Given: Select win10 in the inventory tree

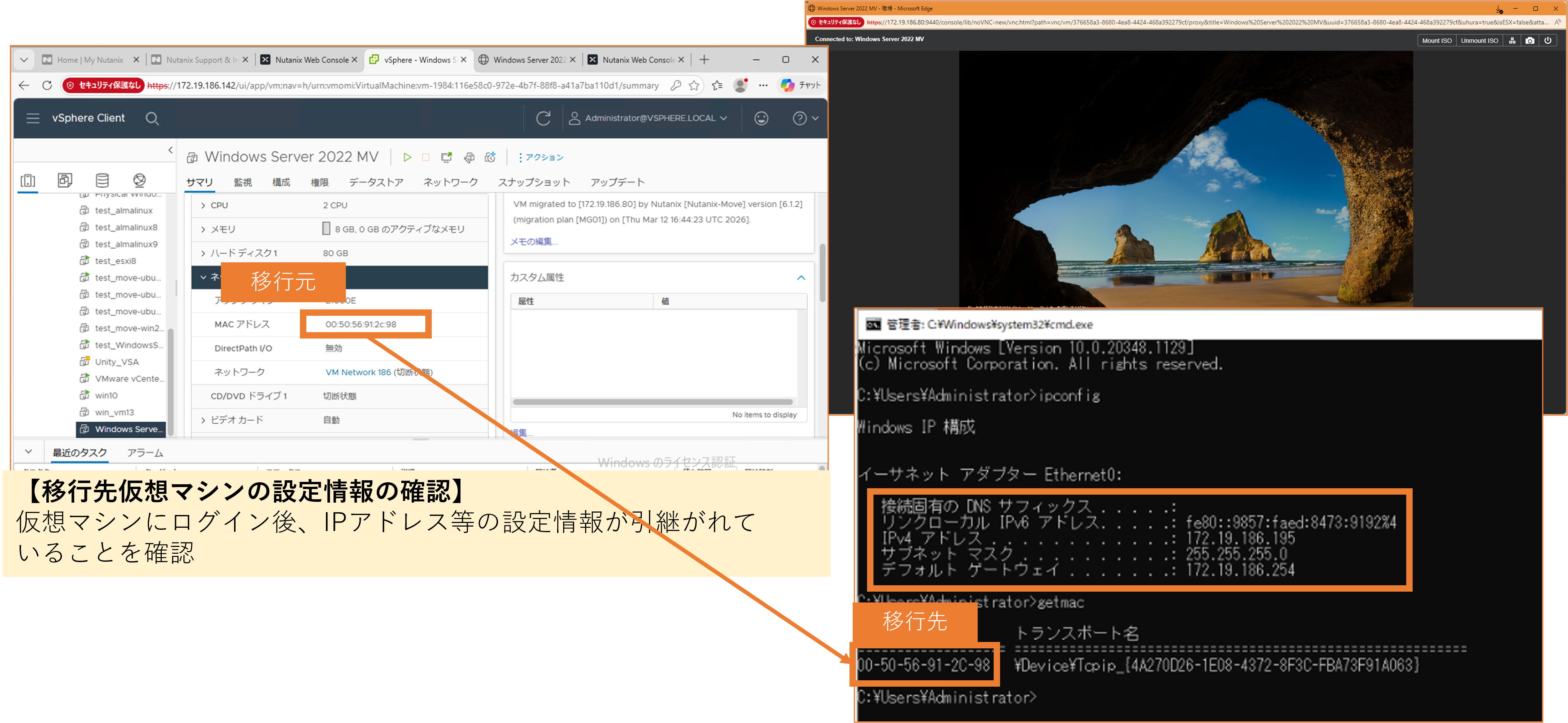Looking at the screenshot, I should click(x=106, y=396).
